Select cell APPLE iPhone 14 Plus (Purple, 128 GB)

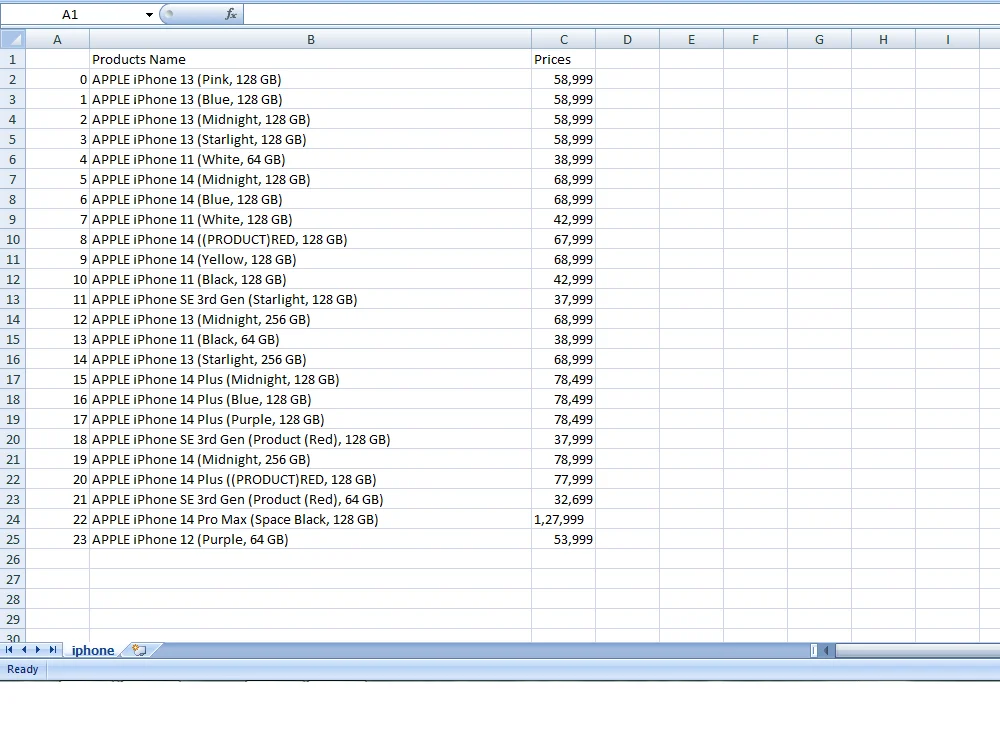pyautogui.click(x=311, y=419)
